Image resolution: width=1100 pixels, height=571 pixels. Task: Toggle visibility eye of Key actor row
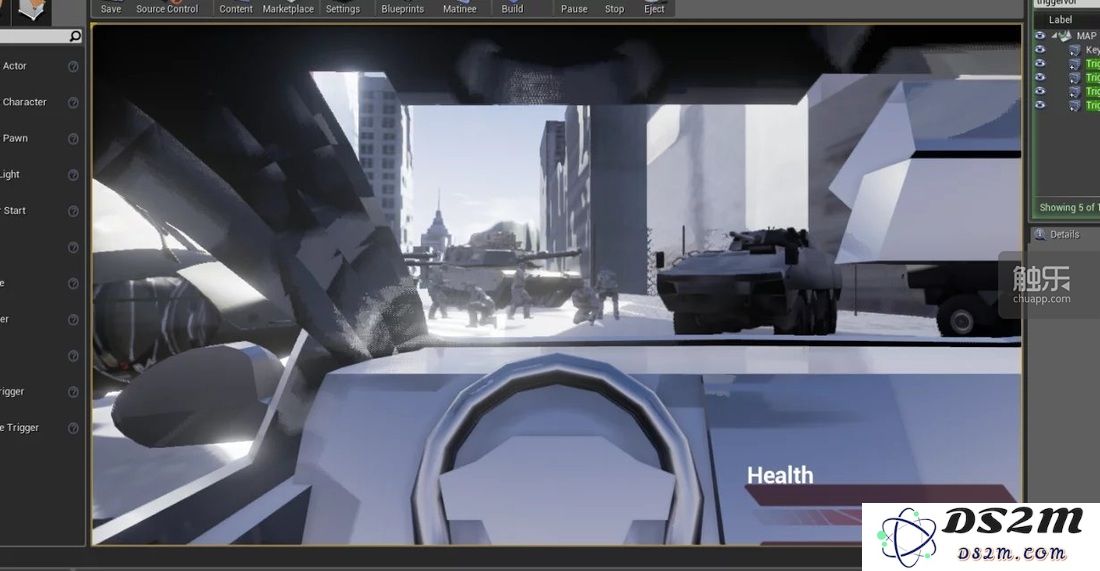1040,49
